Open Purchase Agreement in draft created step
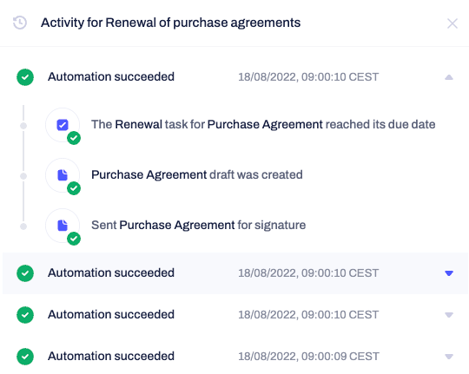The width and height of the screenshot is (469, 374). click(x=149, y=175)
